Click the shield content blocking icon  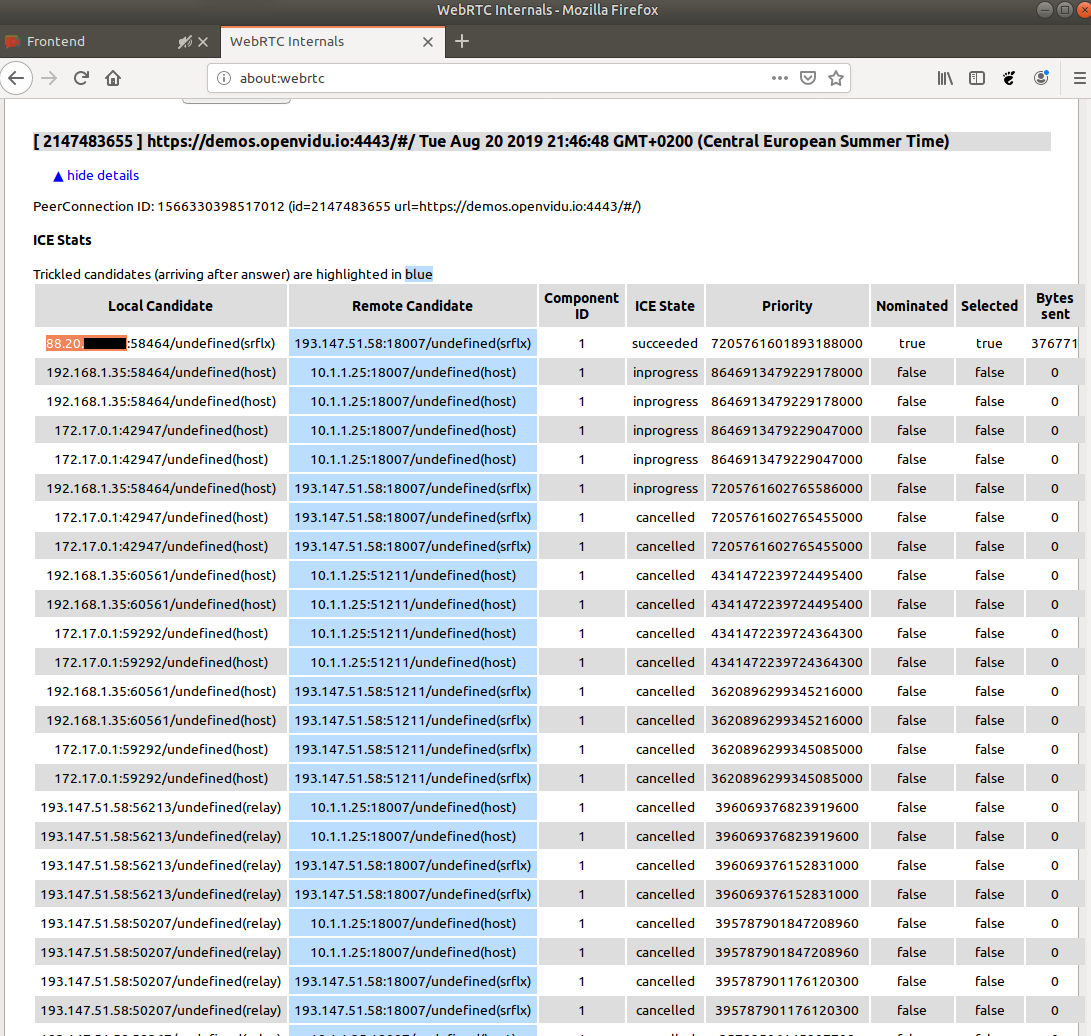click(808, 77)
